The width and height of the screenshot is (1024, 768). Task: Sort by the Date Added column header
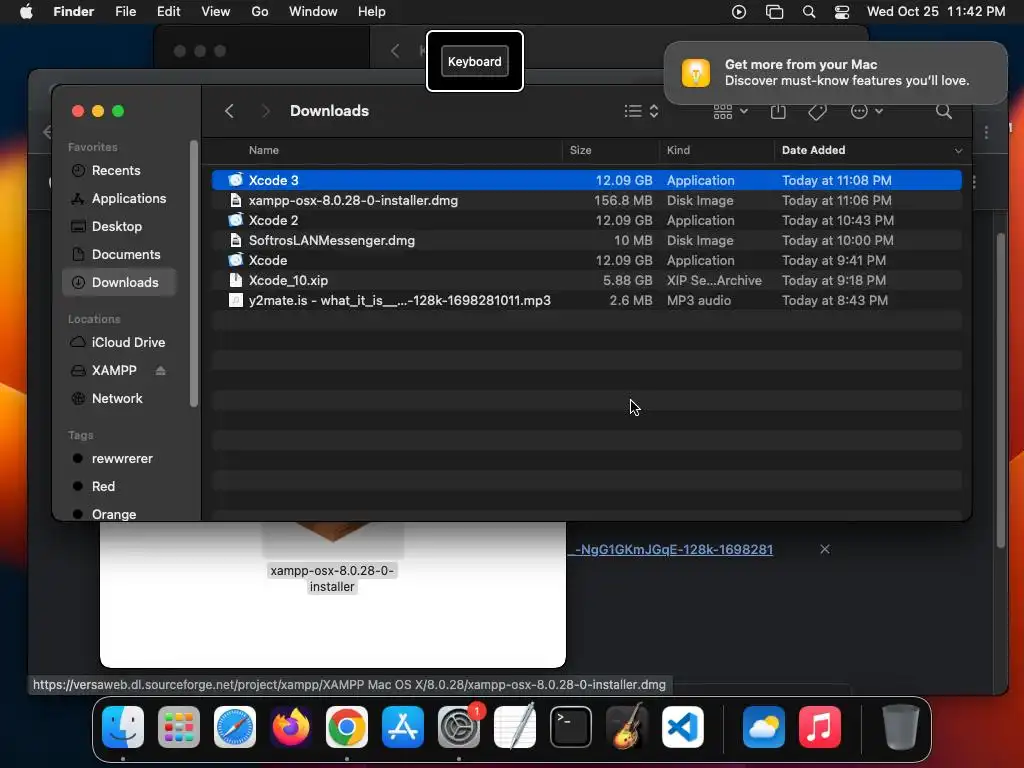click(x=813, y=150)
